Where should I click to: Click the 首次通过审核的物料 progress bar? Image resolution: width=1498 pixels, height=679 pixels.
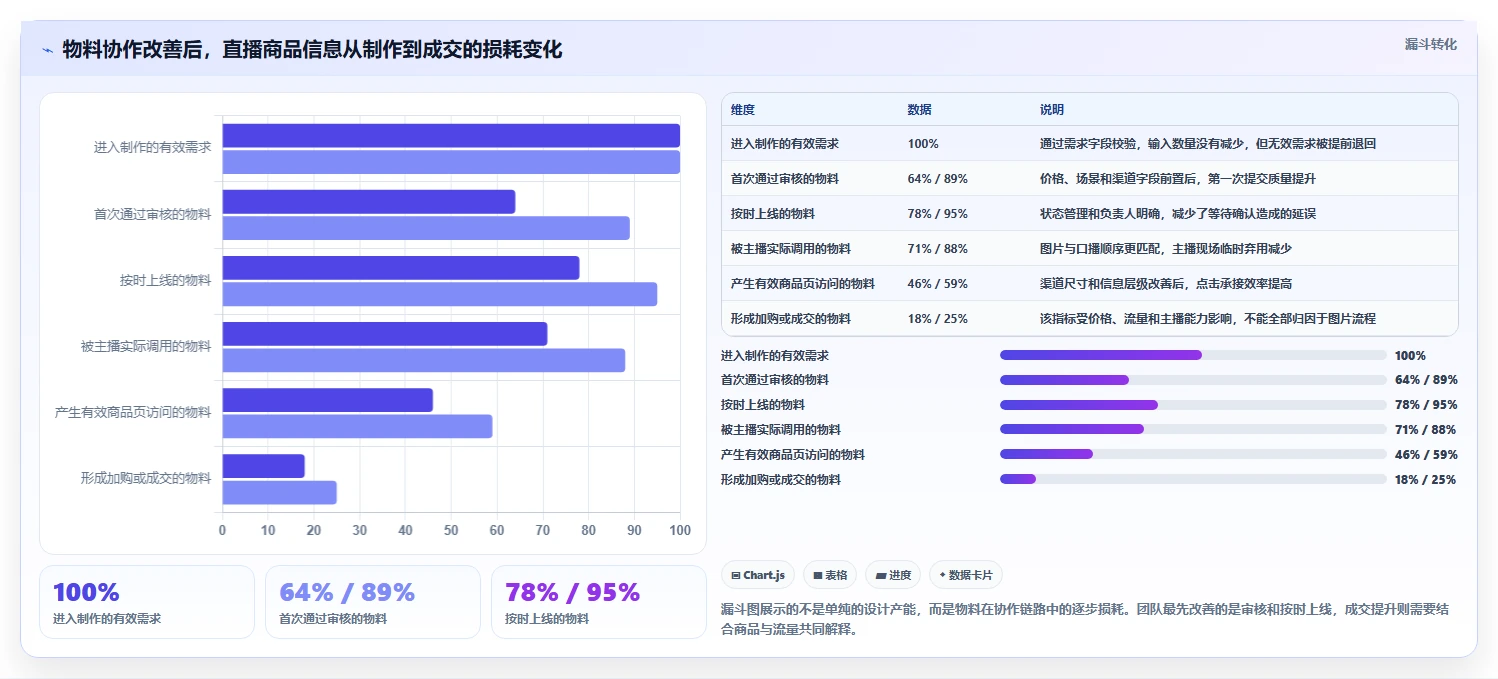point(1193,380)
